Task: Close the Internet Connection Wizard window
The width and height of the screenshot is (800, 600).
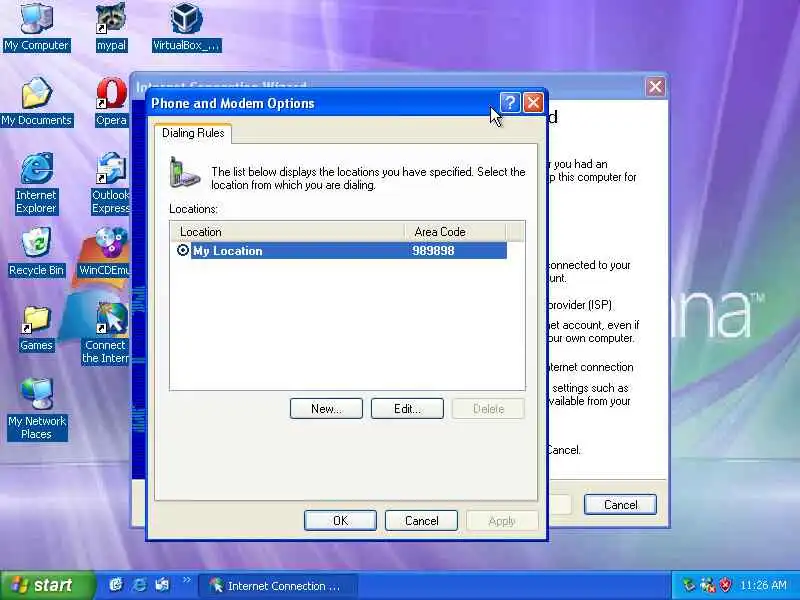Action: [655, 87]
